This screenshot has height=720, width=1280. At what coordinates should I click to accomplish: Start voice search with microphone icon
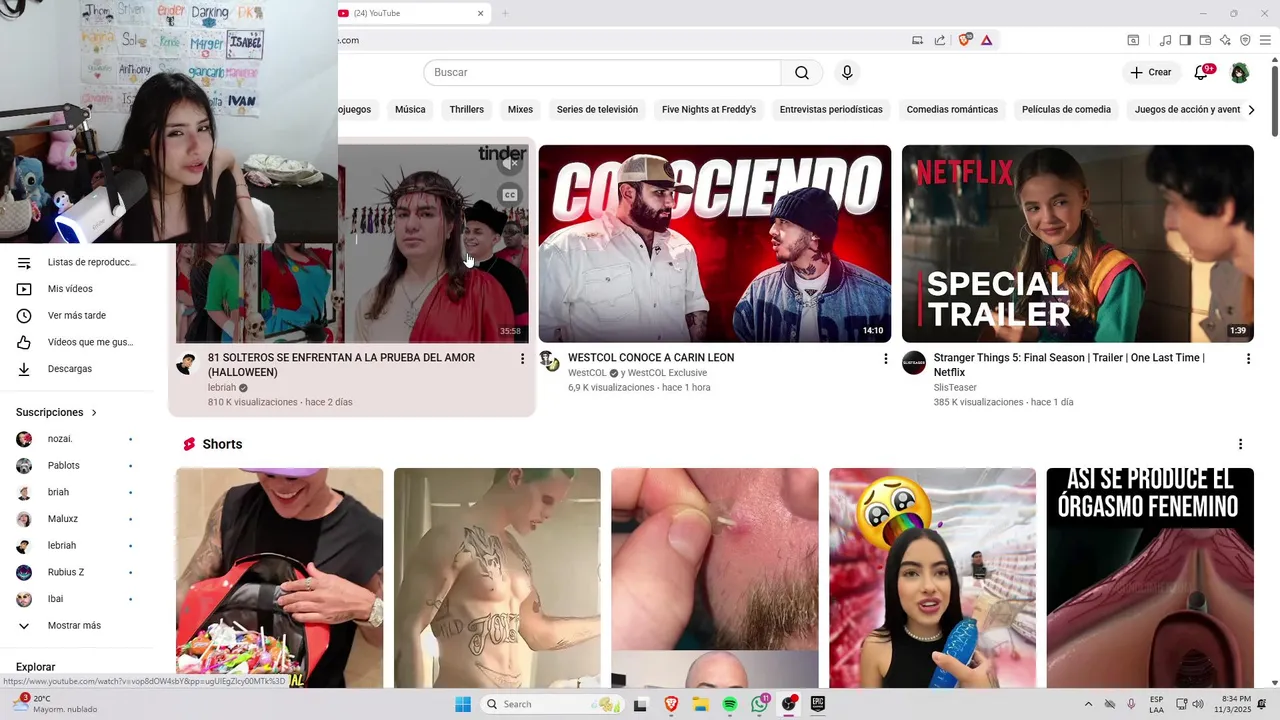[847, 72]
